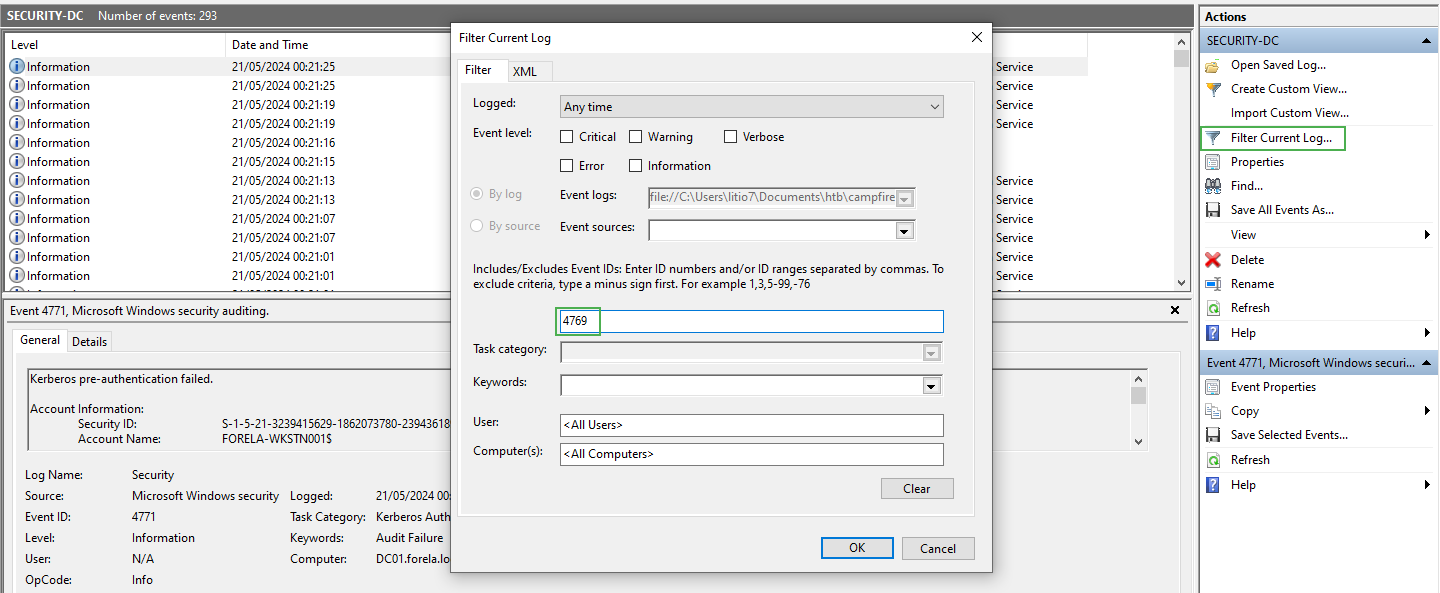1440x593 pixels.
Task: Click the Save All Events As disk icon
Action: (x=1213, y=210)
